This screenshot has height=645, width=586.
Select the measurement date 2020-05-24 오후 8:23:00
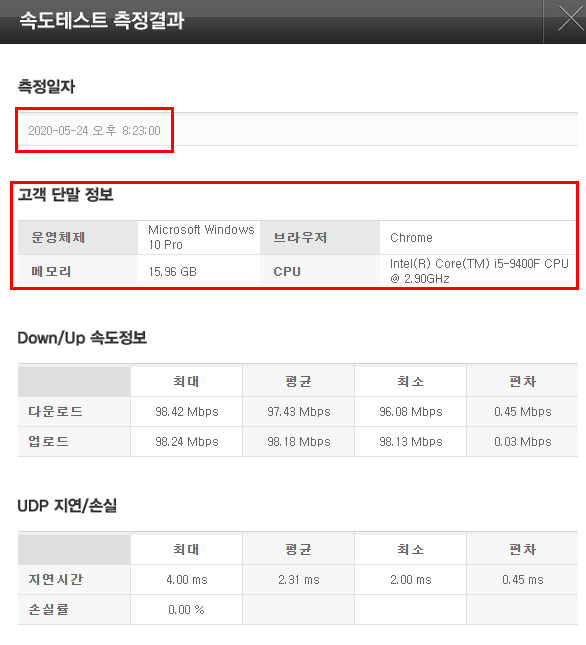point(94,131)
